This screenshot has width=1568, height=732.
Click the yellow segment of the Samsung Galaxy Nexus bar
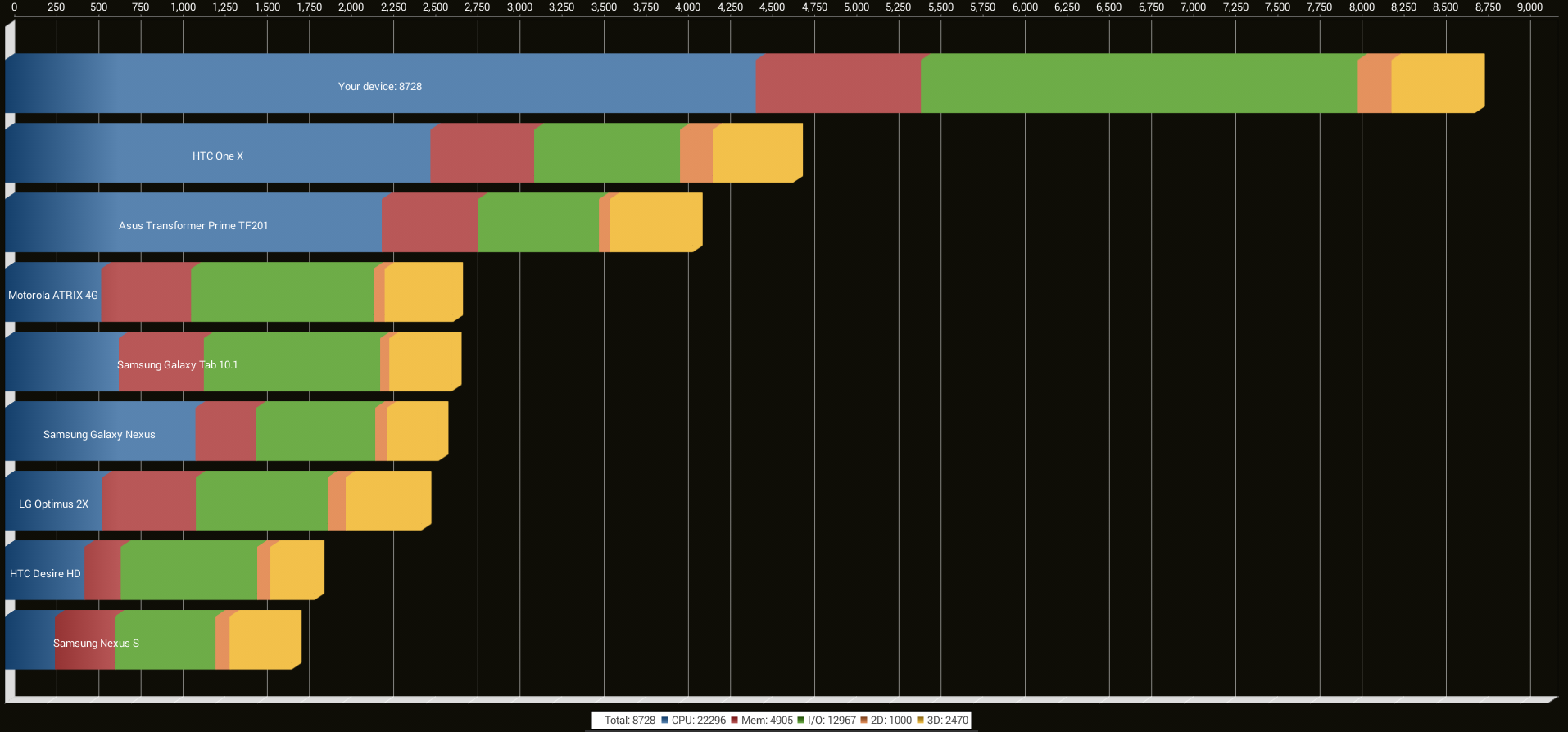pyautogui.click(x=417, y=432)
